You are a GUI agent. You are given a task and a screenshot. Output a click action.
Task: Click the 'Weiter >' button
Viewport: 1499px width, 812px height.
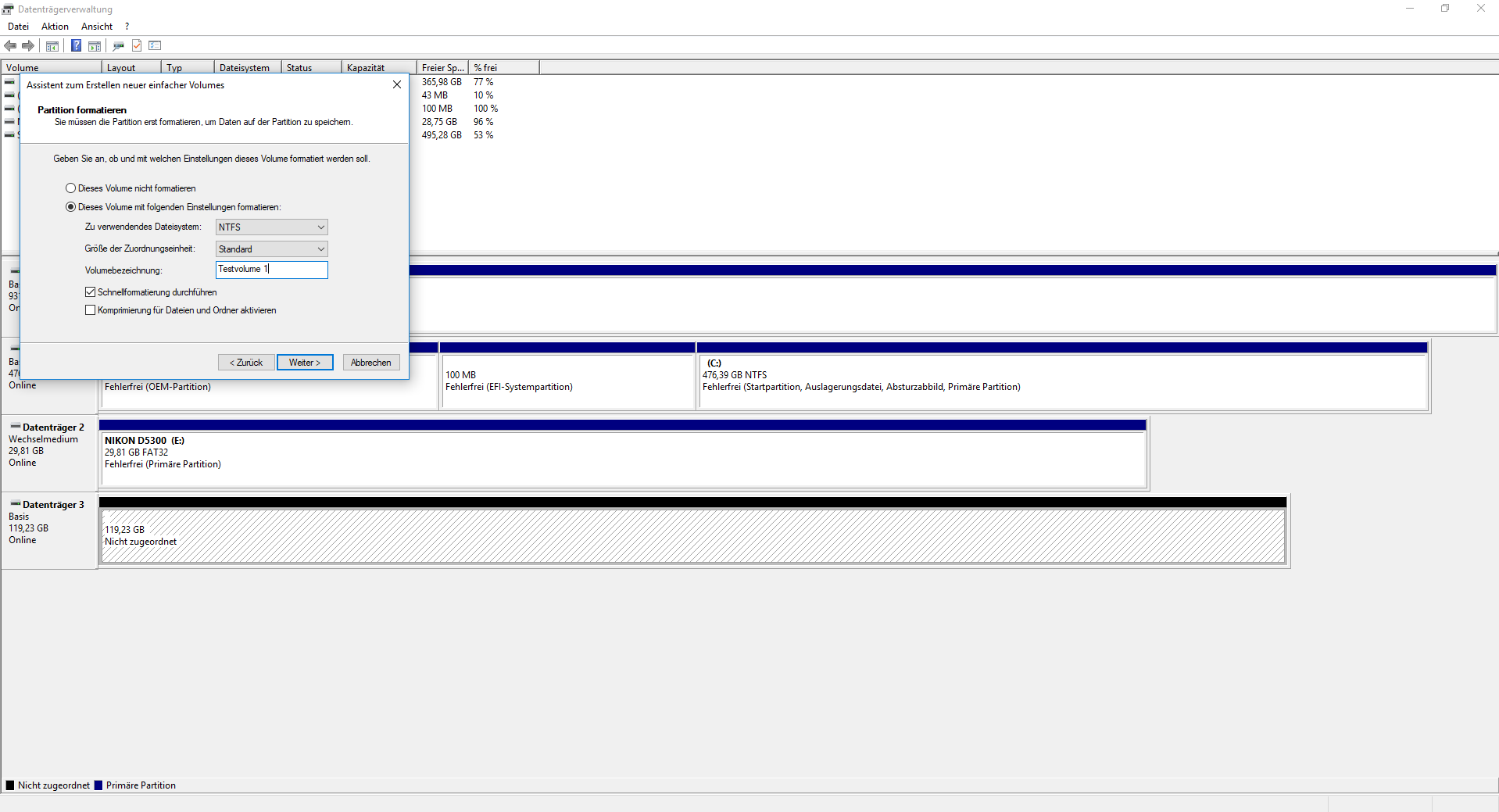305,363
